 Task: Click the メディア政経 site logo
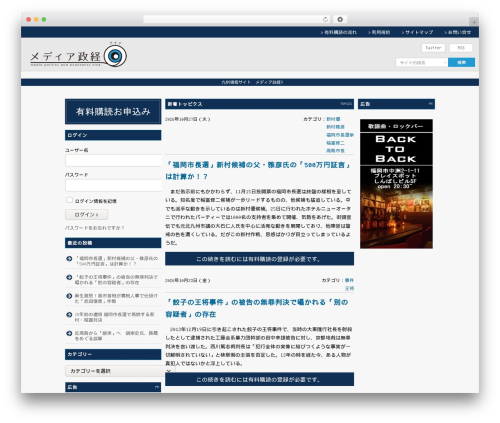[x=78, y=56]
